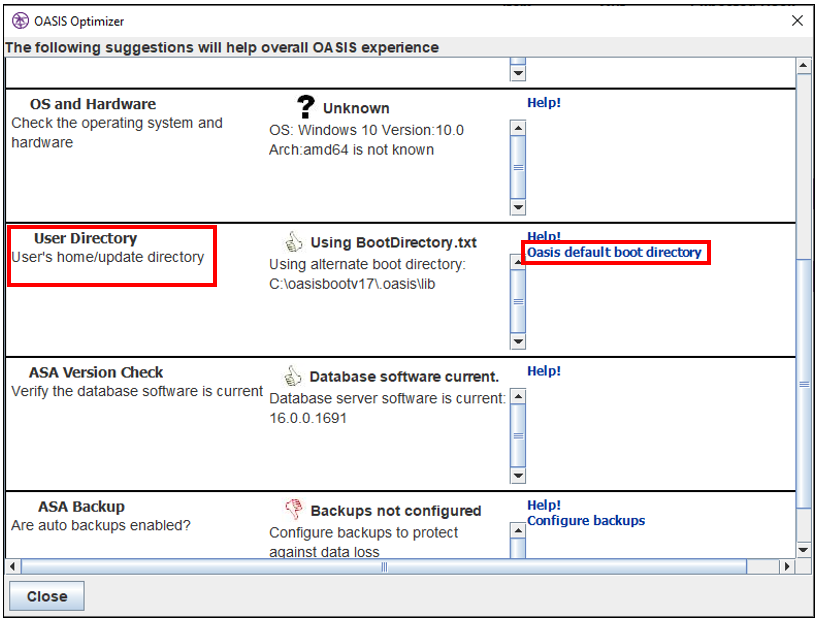Click the down arrow in OS and Hardware details scrollbar

point(518,207)
